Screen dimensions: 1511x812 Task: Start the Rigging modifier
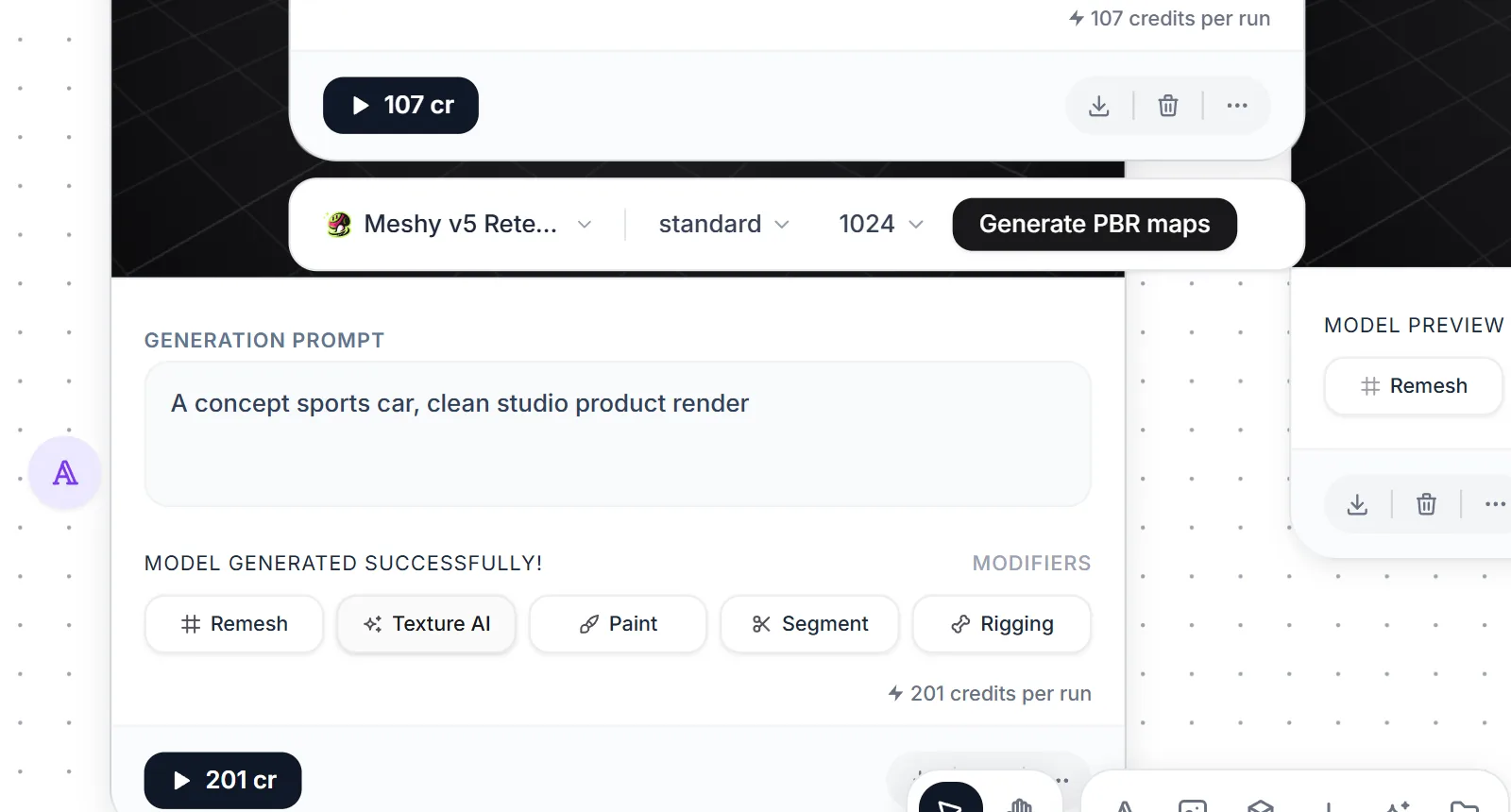tap(1002, 624)
